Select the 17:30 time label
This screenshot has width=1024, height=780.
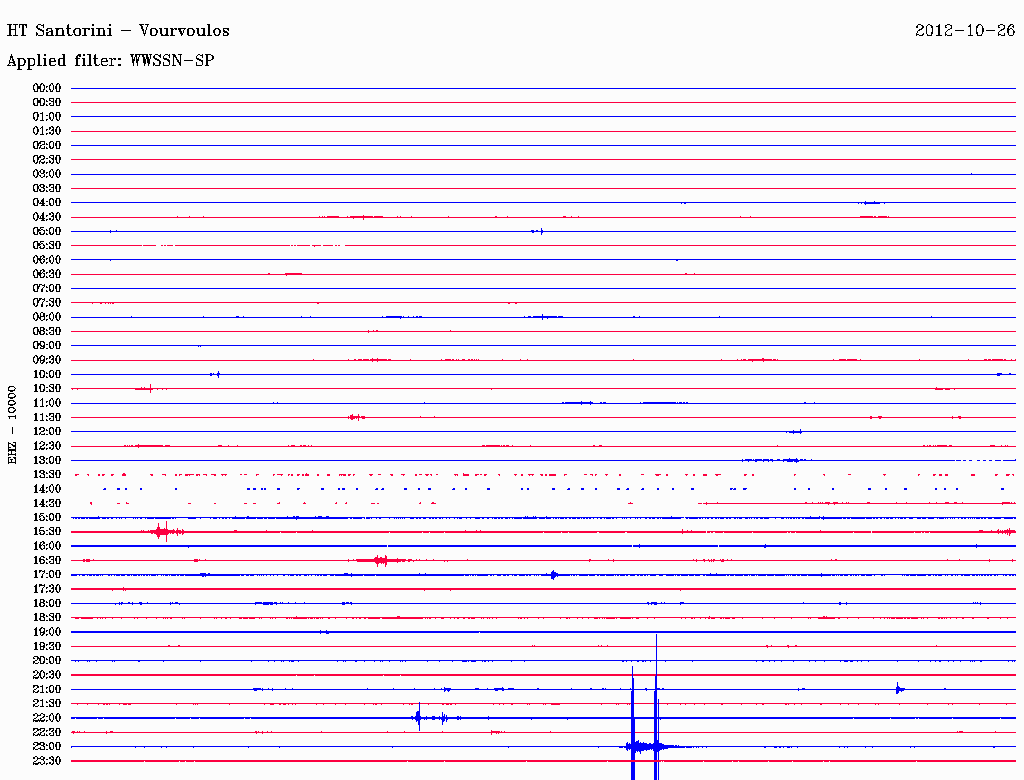coord(47,589)
